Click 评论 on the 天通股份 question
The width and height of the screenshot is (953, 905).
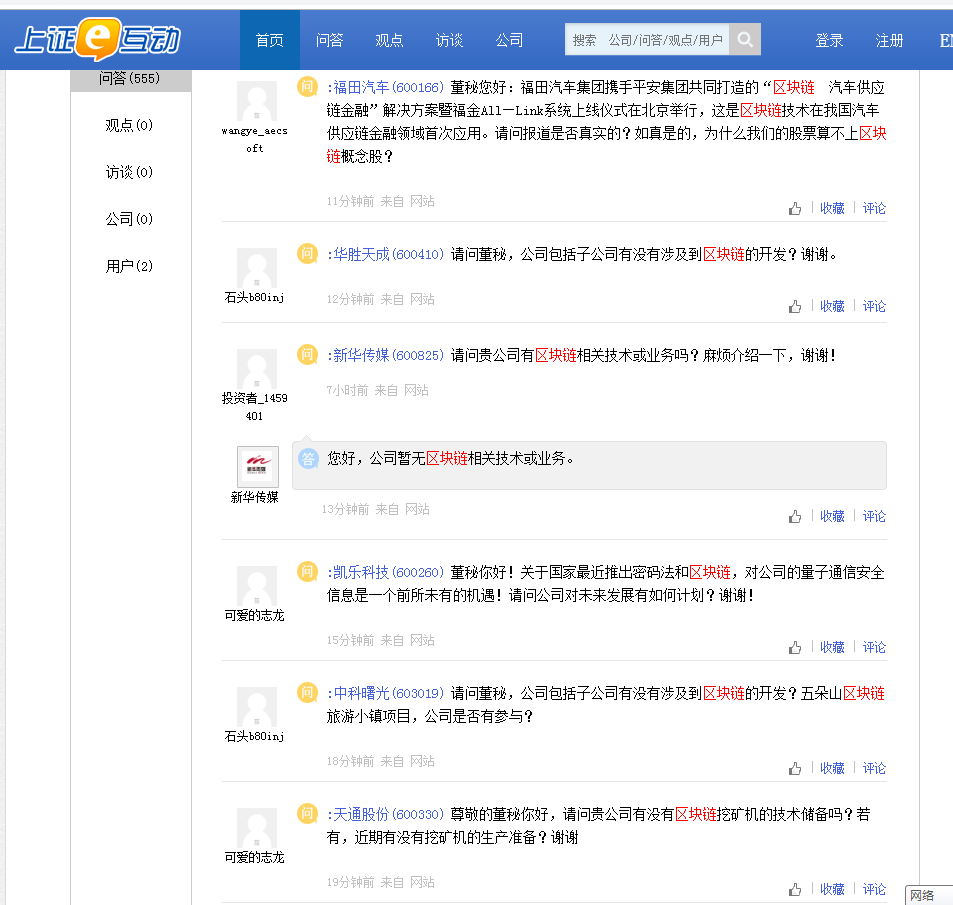[874, 889]
